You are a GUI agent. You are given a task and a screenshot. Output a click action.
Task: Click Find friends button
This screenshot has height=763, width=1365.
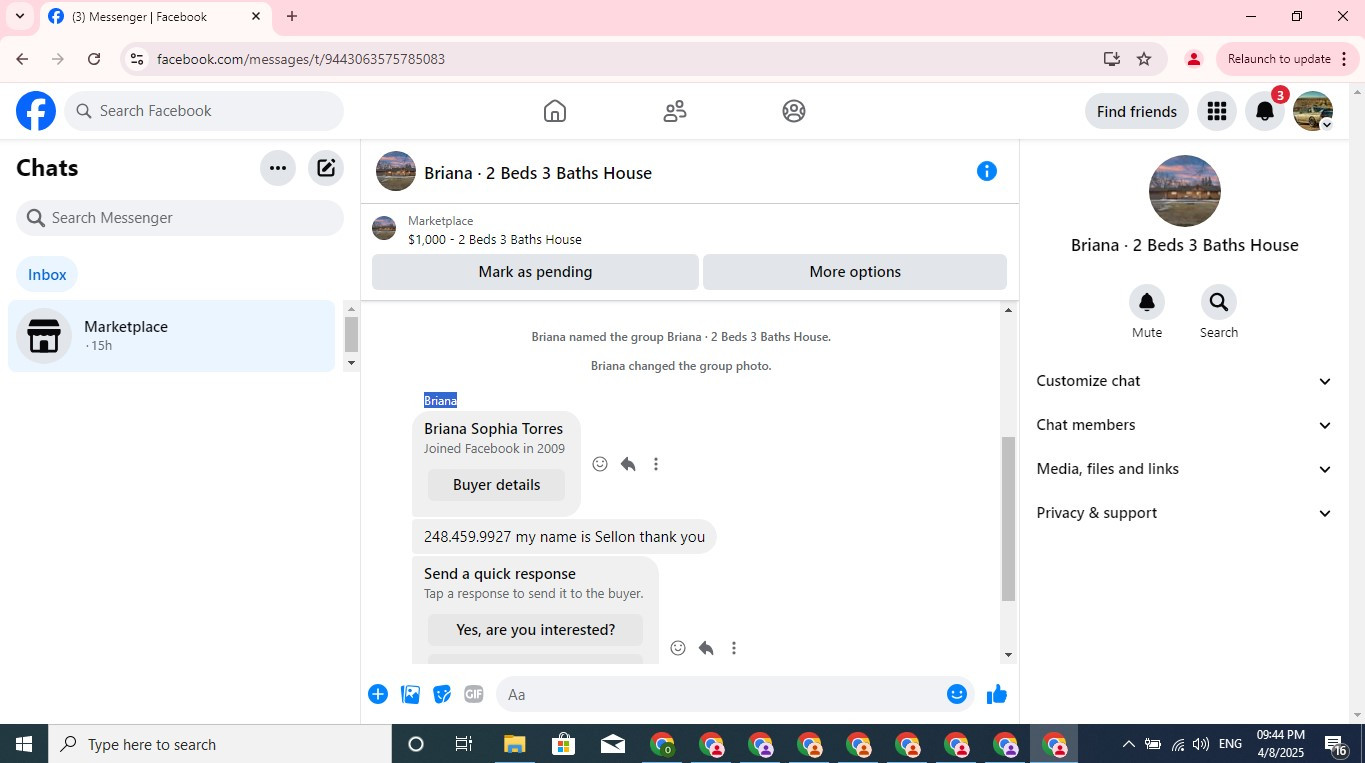click(1136, 111)
